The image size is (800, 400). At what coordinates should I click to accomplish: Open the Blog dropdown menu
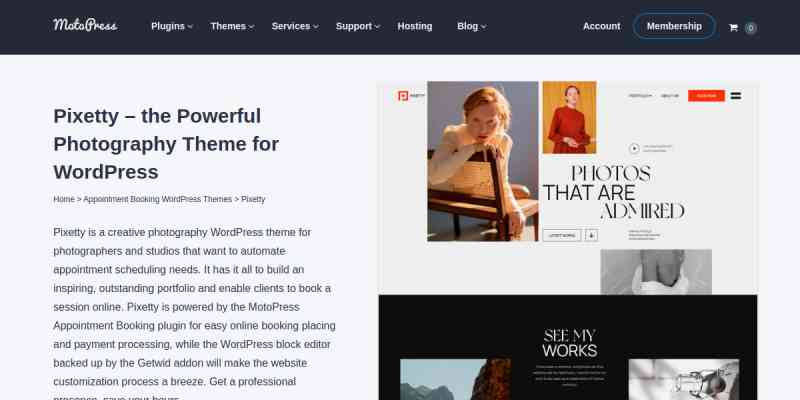[472, 26]
